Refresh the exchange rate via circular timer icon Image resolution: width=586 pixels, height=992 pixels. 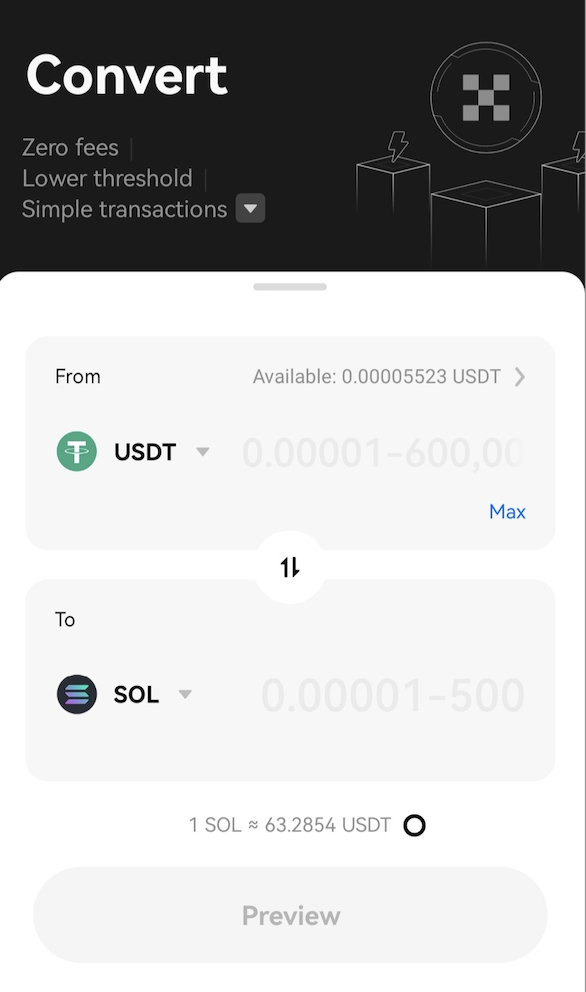(x=415, y=825)
